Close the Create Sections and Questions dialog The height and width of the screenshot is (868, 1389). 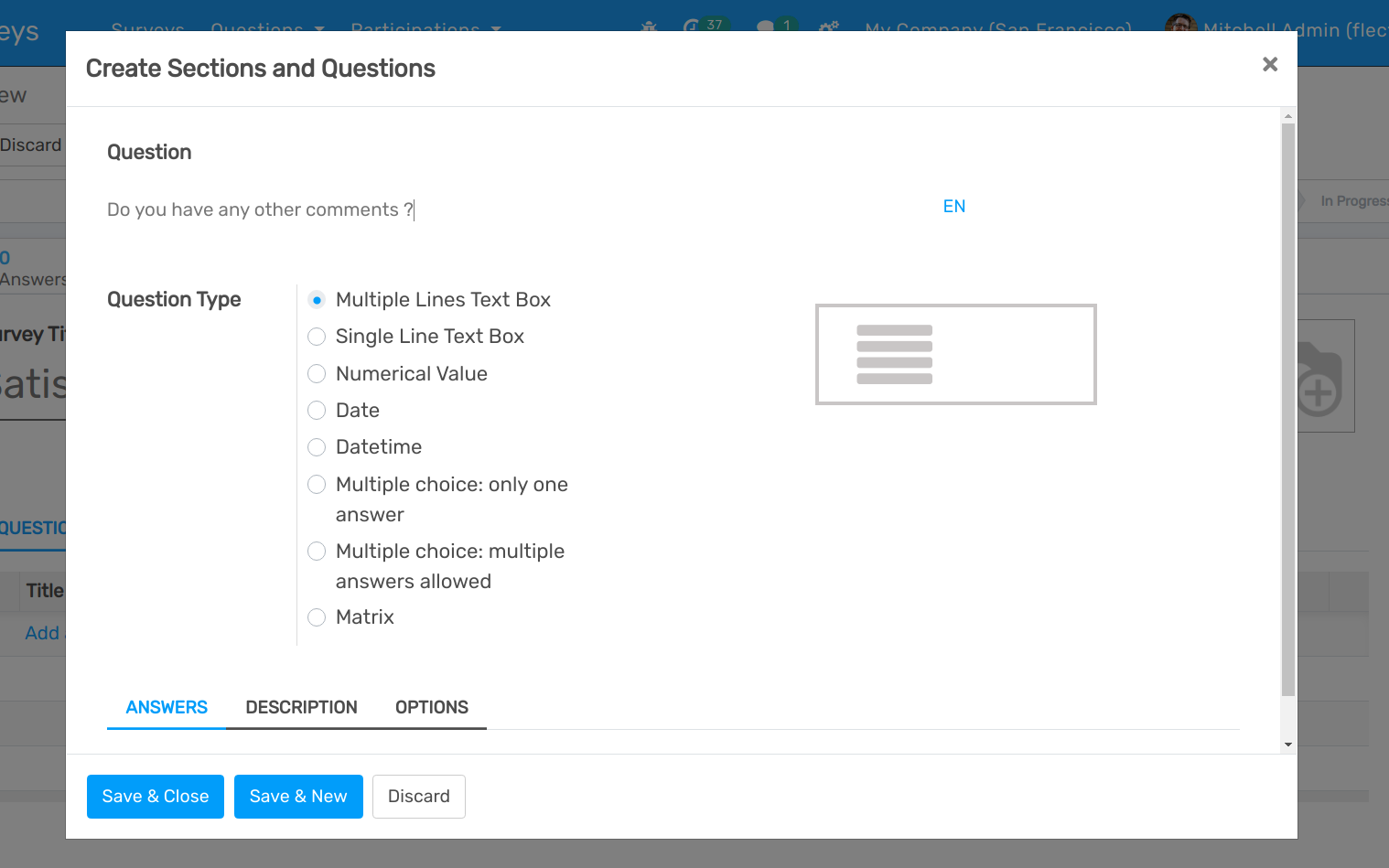(x=1270, y=64)
